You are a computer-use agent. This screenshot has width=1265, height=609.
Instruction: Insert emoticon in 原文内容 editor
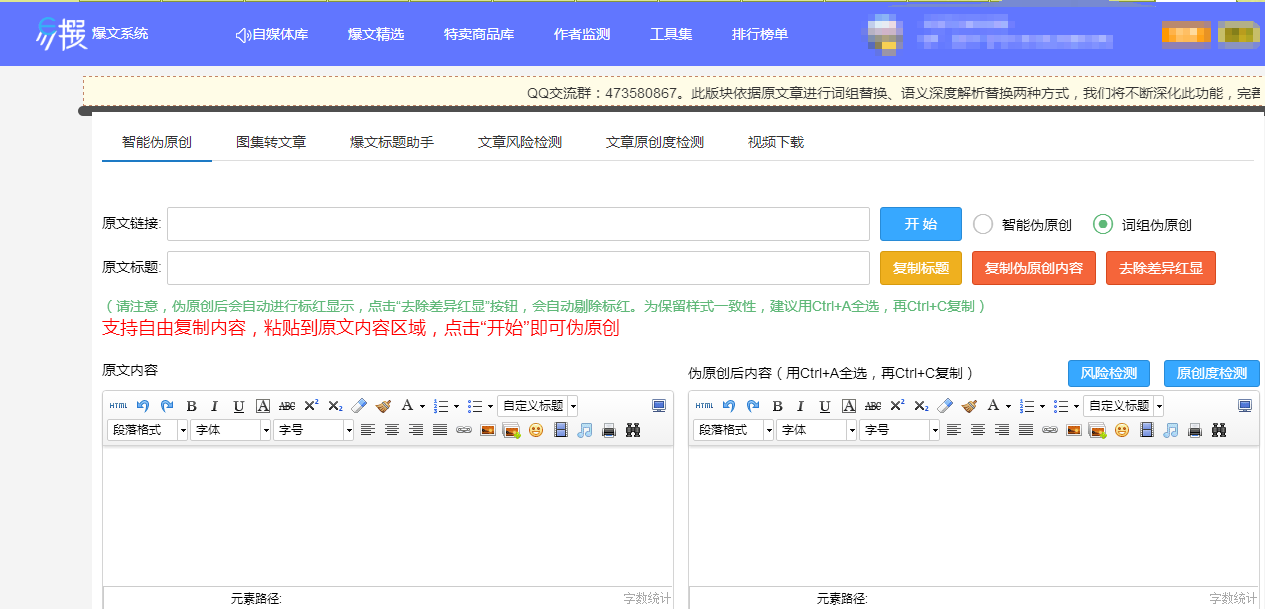tap(536, 430)
